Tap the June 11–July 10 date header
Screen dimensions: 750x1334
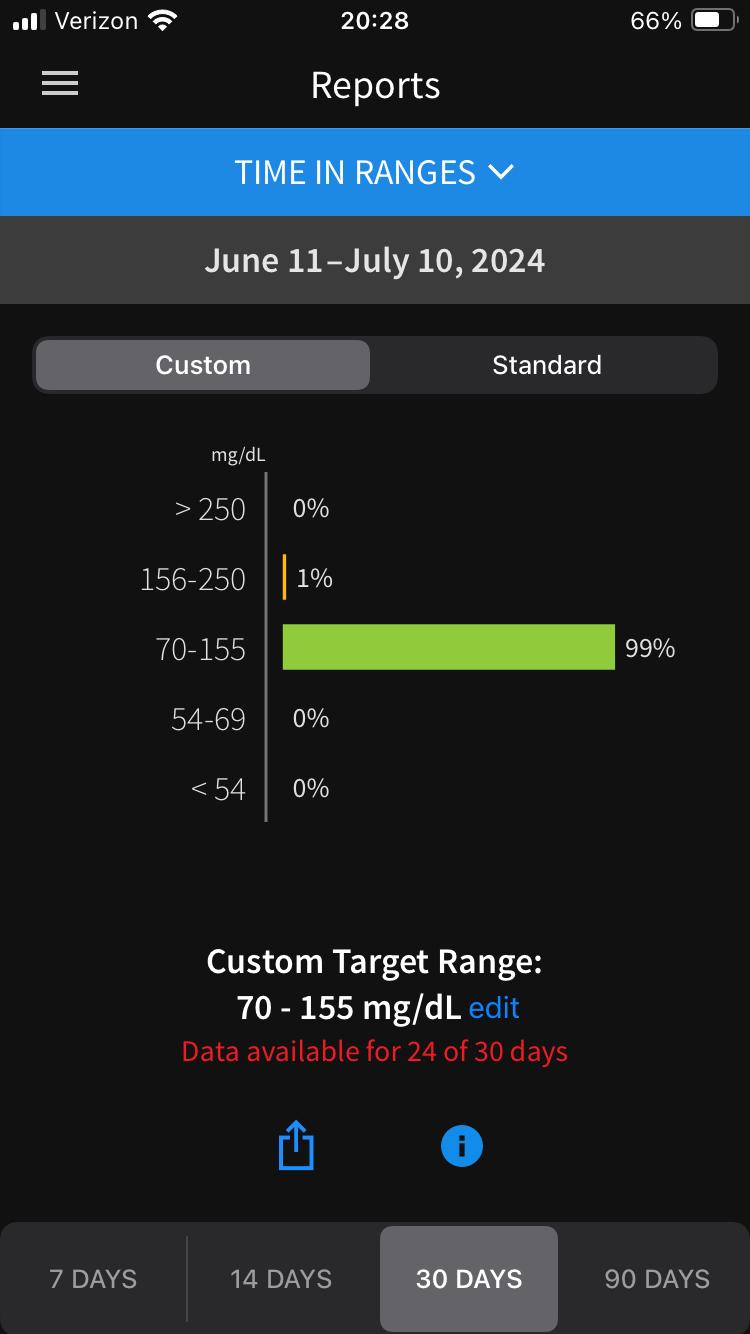click(x=375, y=260)
